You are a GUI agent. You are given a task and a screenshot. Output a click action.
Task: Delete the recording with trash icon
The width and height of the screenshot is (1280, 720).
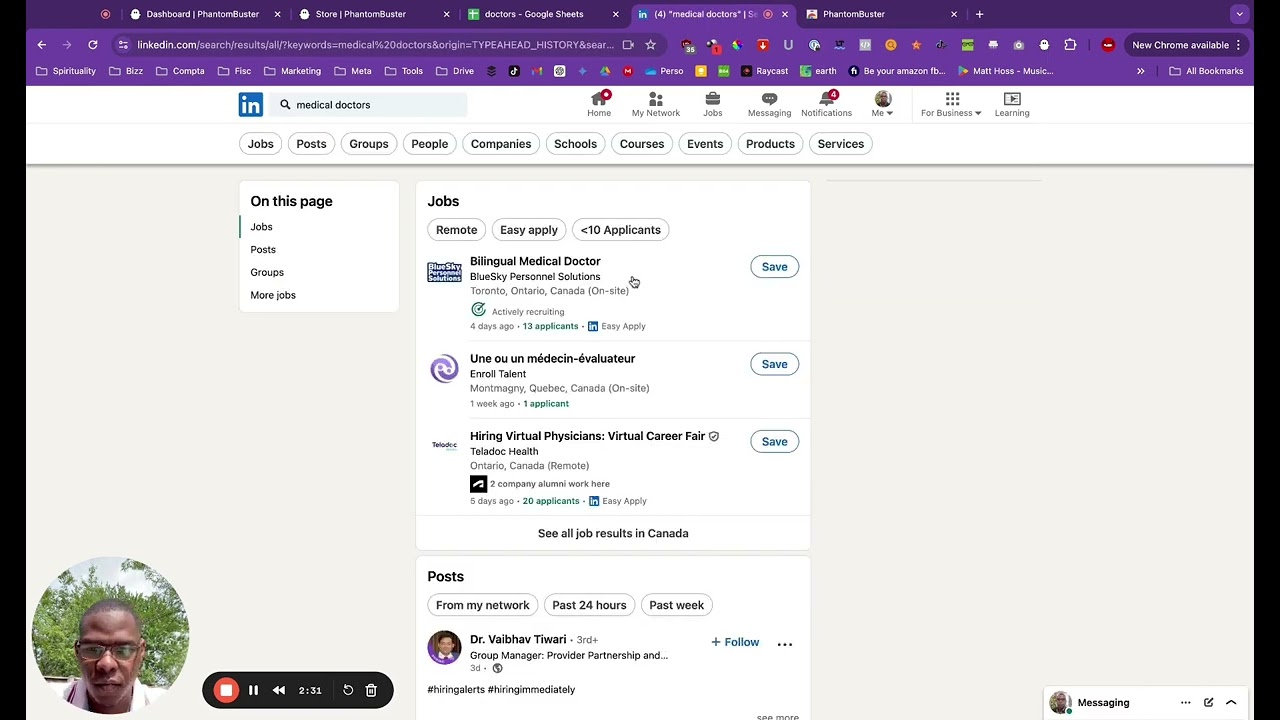tap(371, 690)
